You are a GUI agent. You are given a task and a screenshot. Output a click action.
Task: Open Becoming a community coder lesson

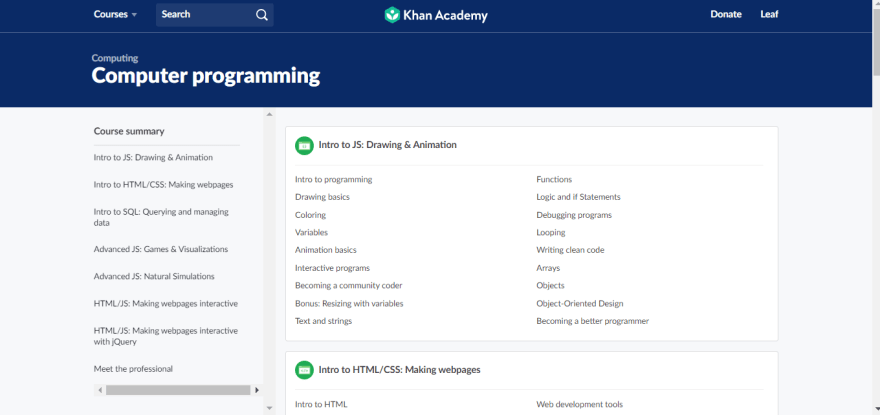(349, 286)
